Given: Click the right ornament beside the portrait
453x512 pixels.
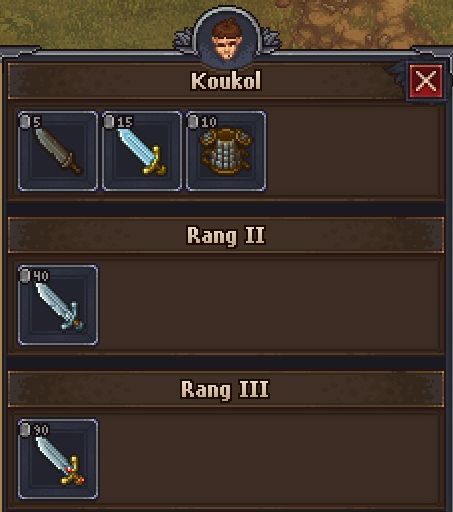Looking at the screenshot, I should (270, 41).
